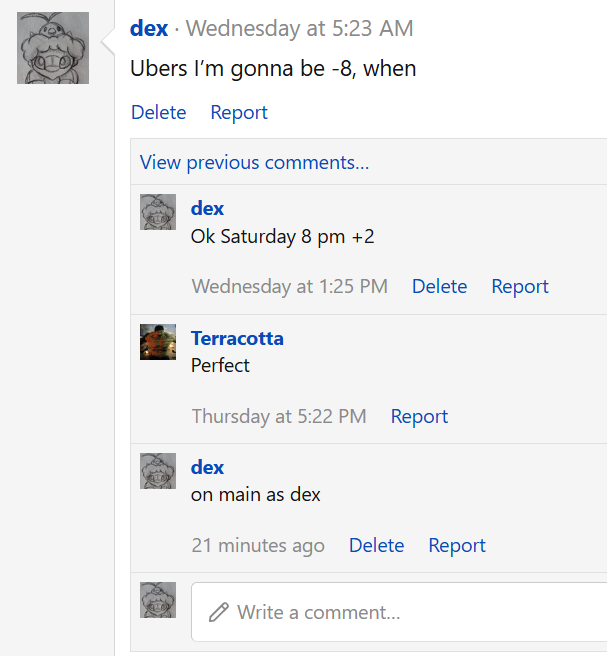The height and width of the screenshot is (656, 607).
Task: Report the 'Ok Saturday 8 pm' comment
Action: 520,286
